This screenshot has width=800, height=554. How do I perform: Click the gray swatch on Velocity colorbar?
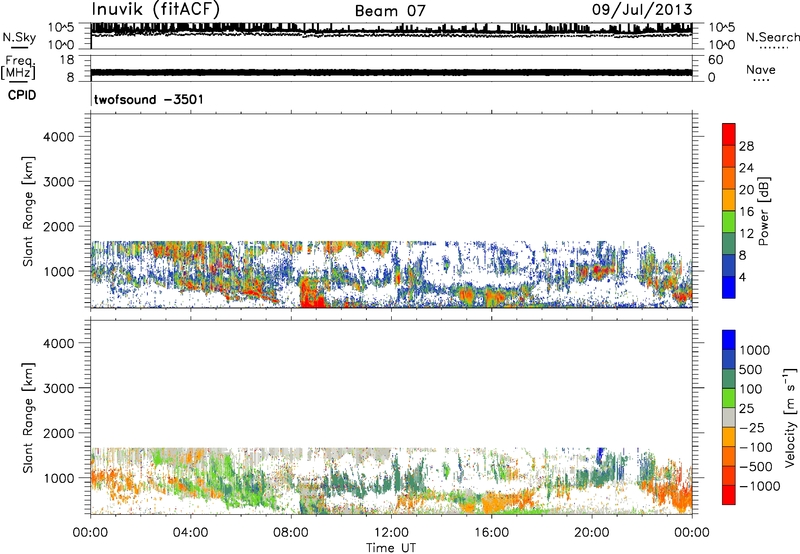click(729, 417)
